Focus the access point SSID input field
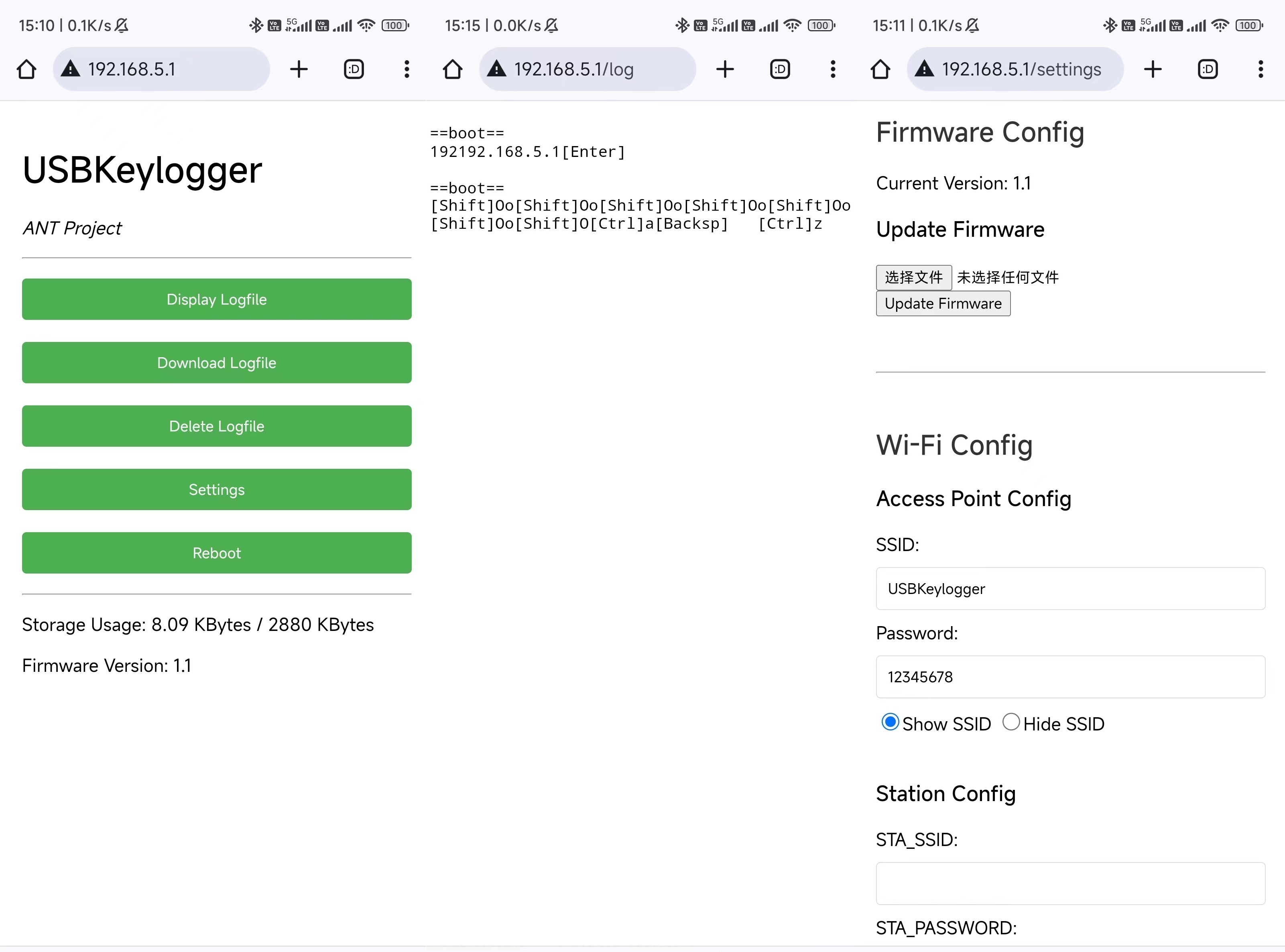This screenshot has width=1285, height=952. click(x=1070, y=588)
